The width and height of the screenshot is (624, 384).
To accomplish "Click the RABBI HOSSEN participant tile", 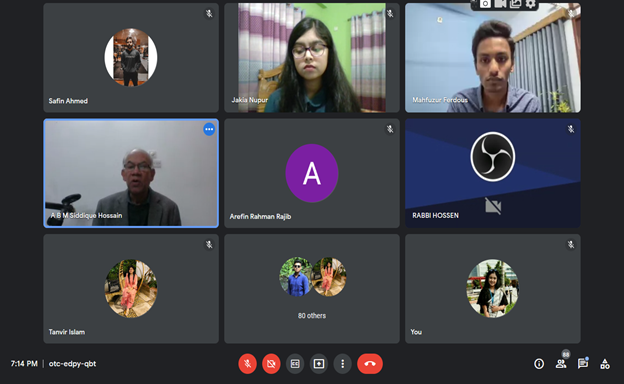I will (x=493, y=173).
